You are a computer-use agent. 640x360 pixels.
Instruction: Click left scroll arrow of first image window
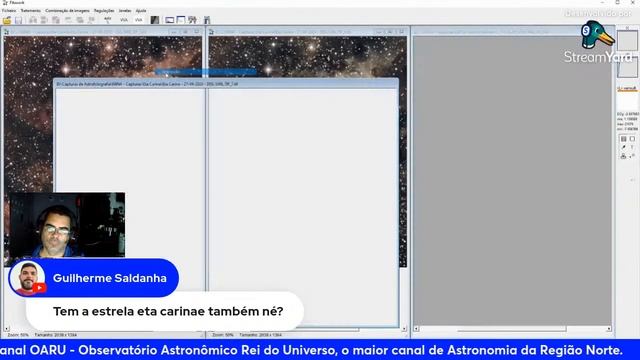[7, 329]
